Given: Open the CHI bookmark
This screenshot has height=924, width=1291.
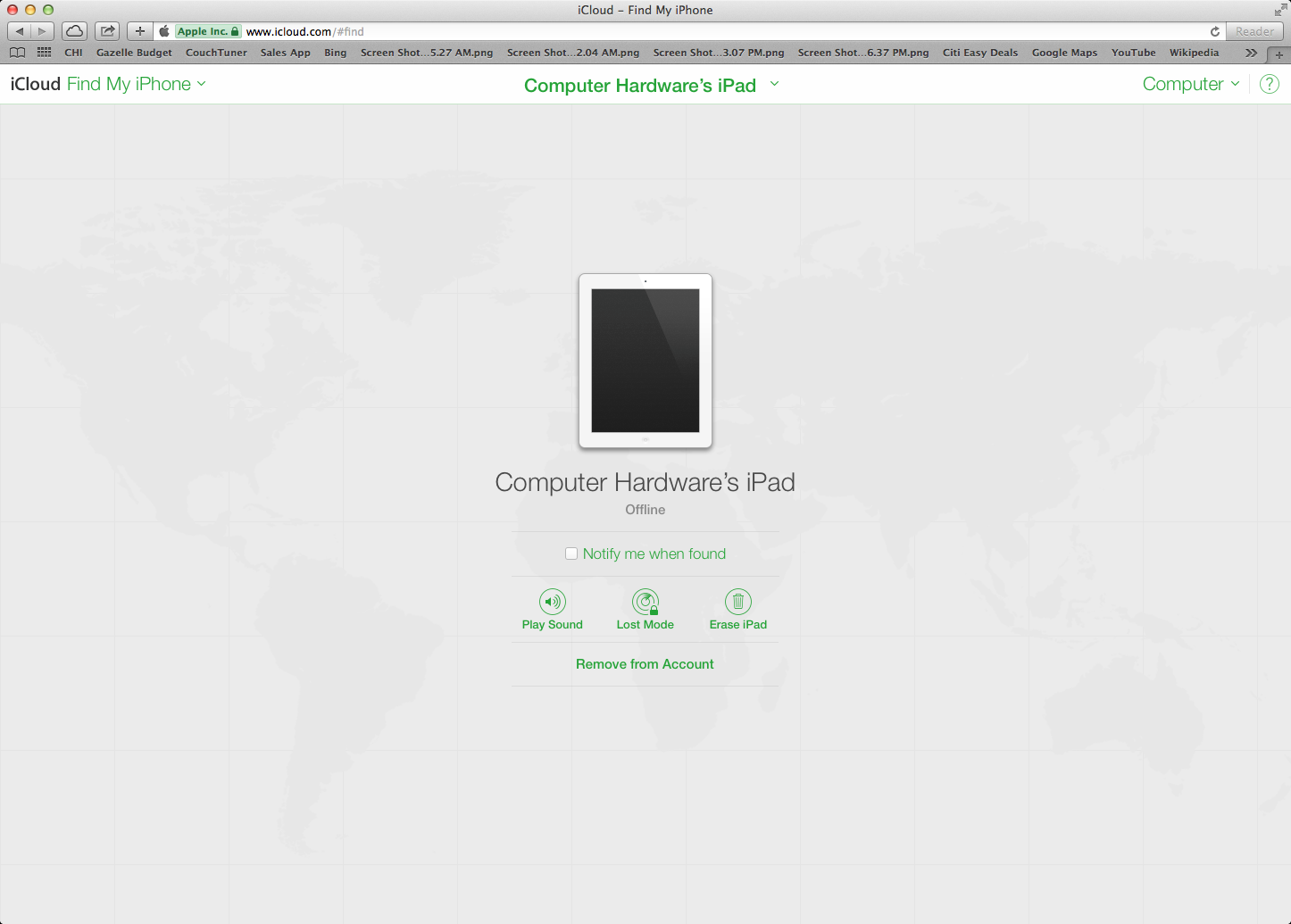Looking at the screenshot, I should click(x=73, y=53).
